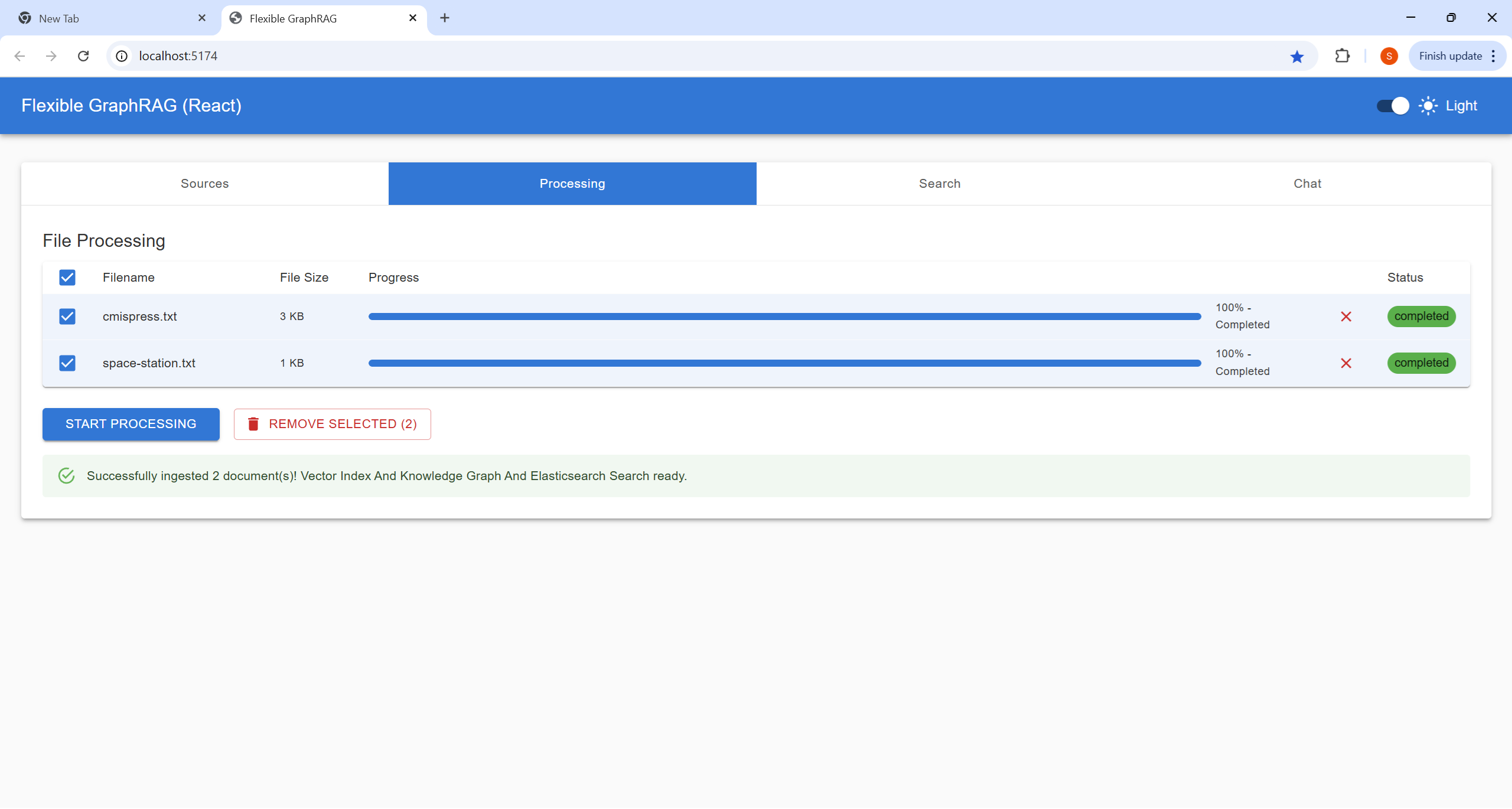Image resolution: width=1512 pixels, height=809 pixels.
Task: Click the bookmark star icon in address bar
Action: click(1297, 56)
